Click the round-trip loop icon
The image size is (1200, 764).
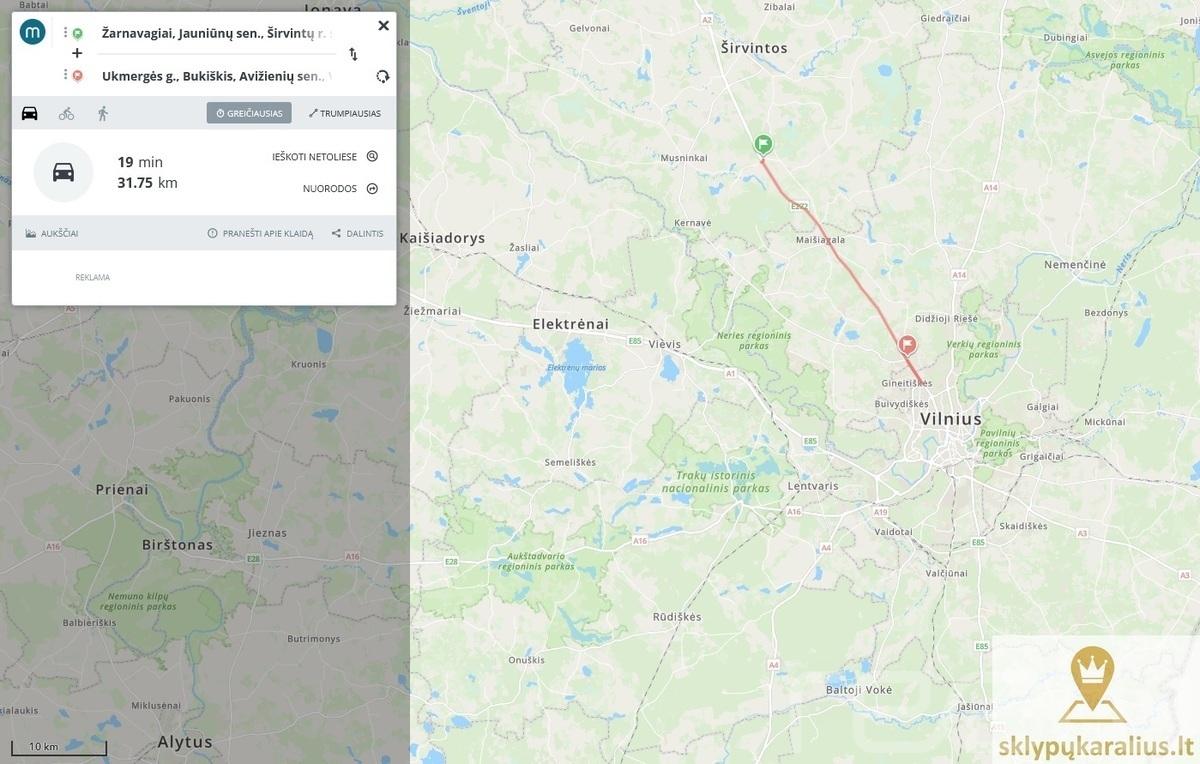(382, 76)
